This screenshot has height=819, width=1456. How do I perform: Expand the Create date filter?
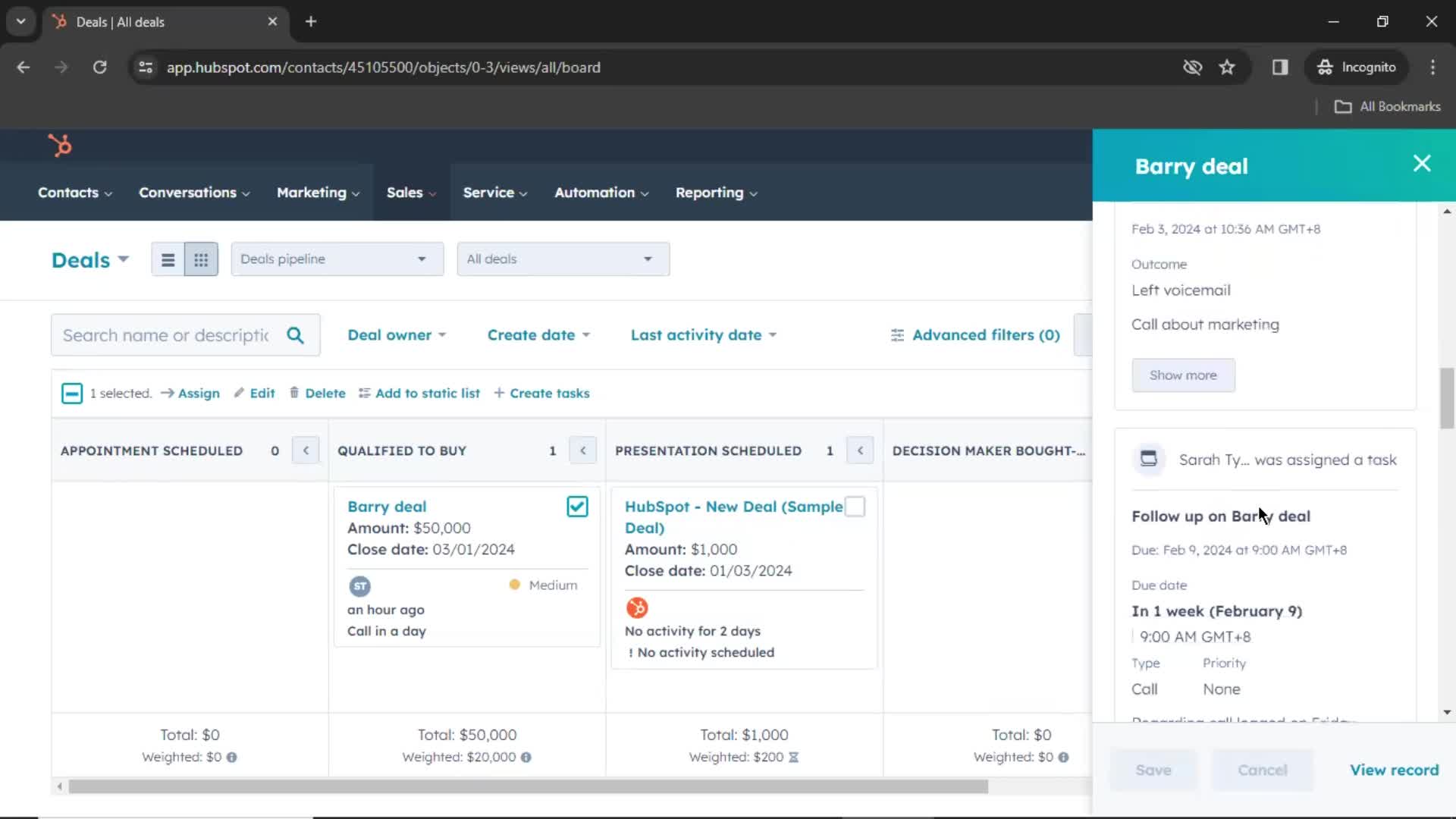(x=538, y=334)
